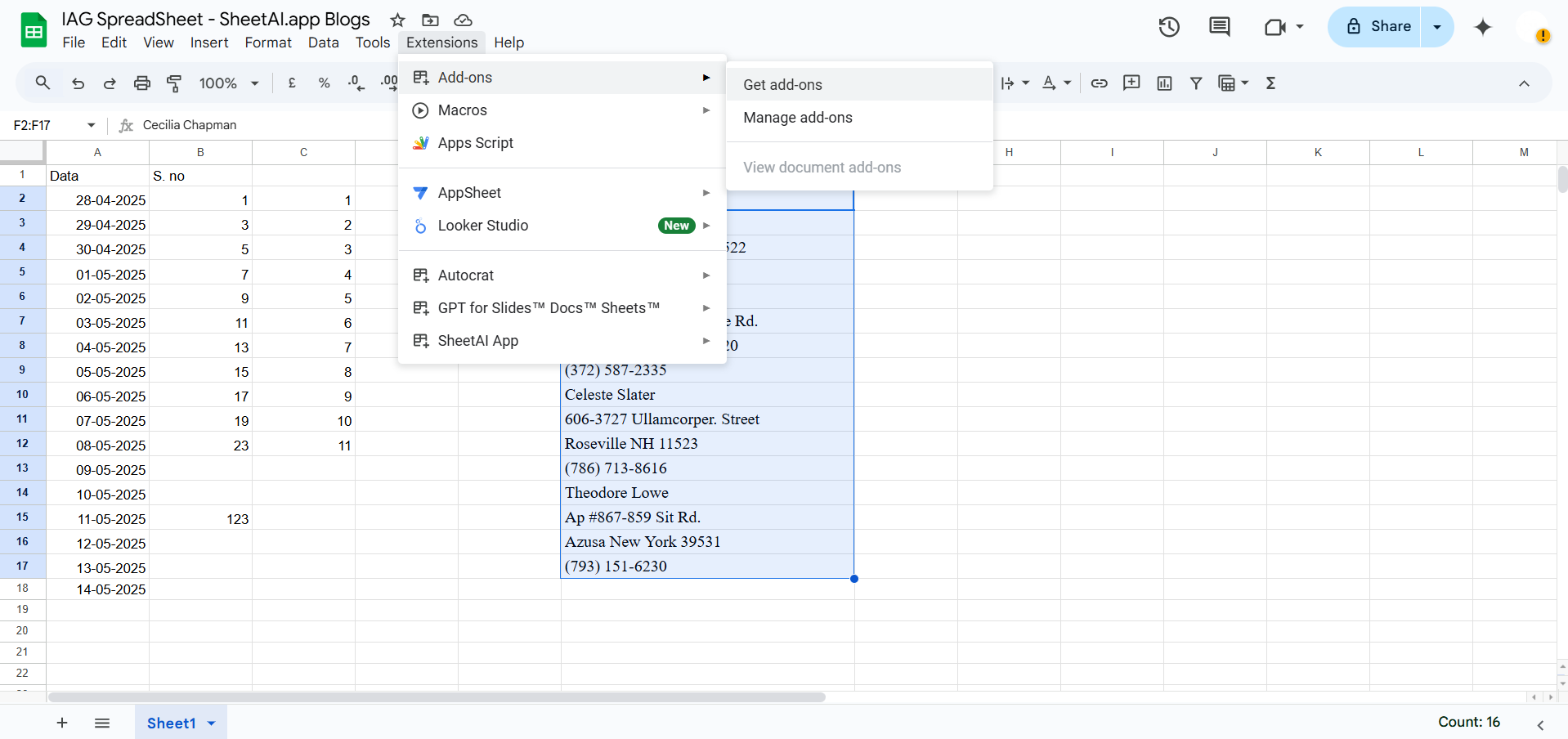Open the File menu
The height and width of the screenshot is (739, 1568).
[74, 43]
